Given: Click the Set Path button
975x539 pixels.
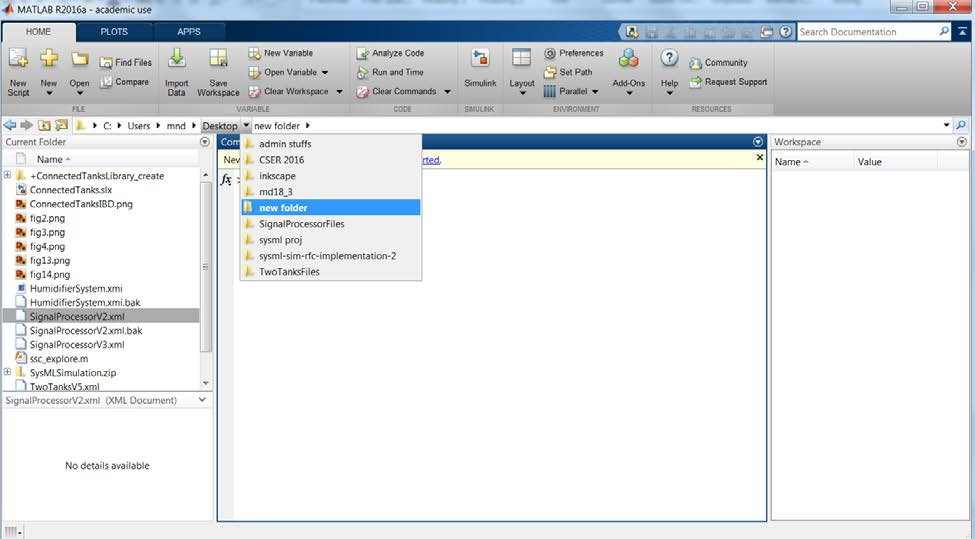Looking at the screenshot, I should click(575, 72).
